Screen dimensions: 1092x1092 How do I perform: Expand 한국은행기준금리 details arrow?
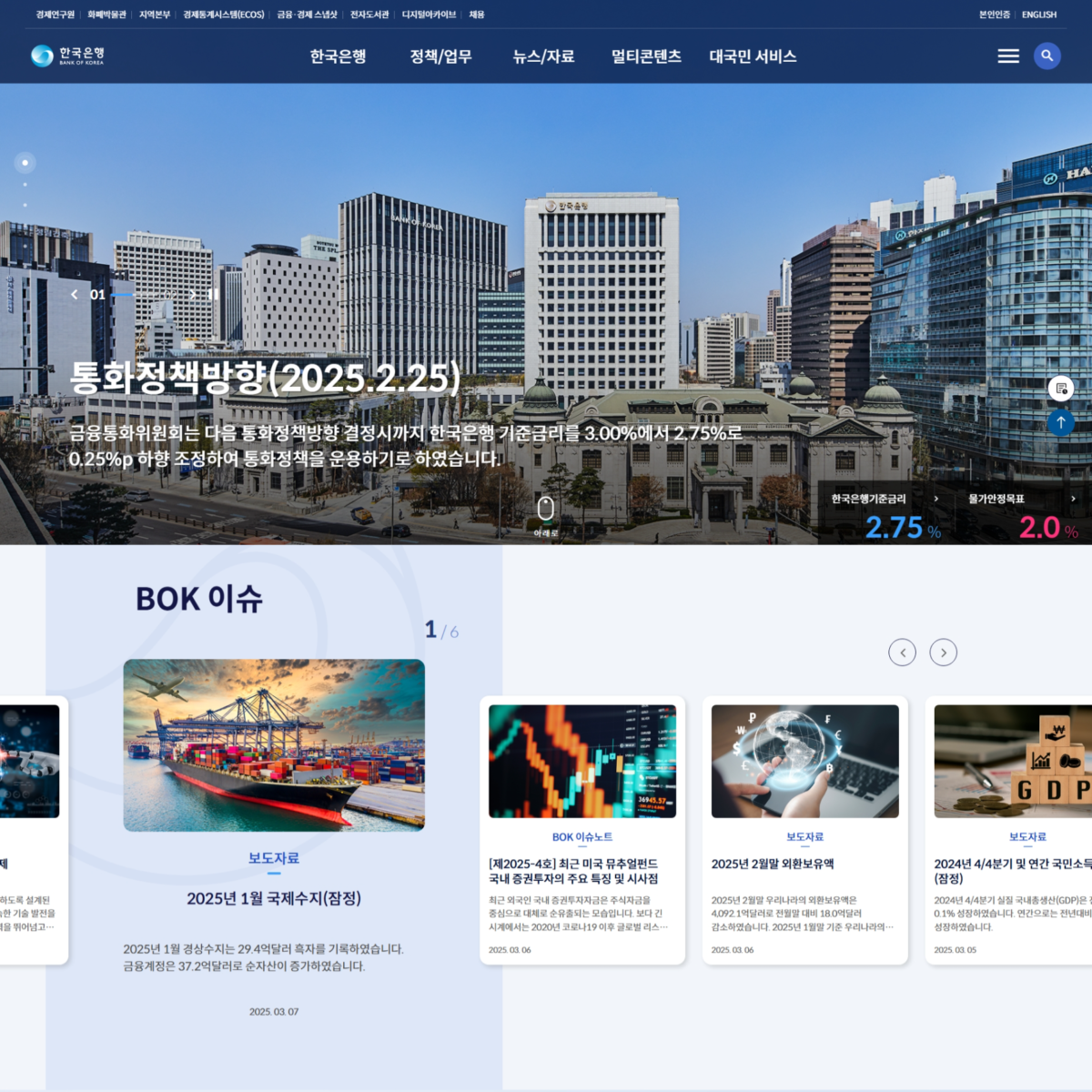click(935, 499)
